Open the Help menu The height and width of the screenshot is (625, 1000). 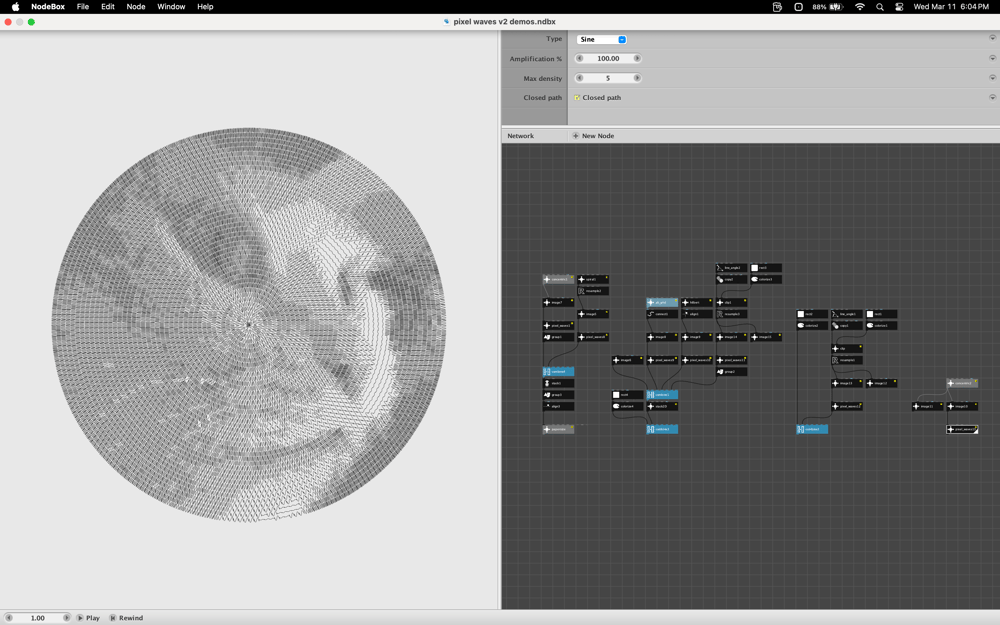point(205,6)
